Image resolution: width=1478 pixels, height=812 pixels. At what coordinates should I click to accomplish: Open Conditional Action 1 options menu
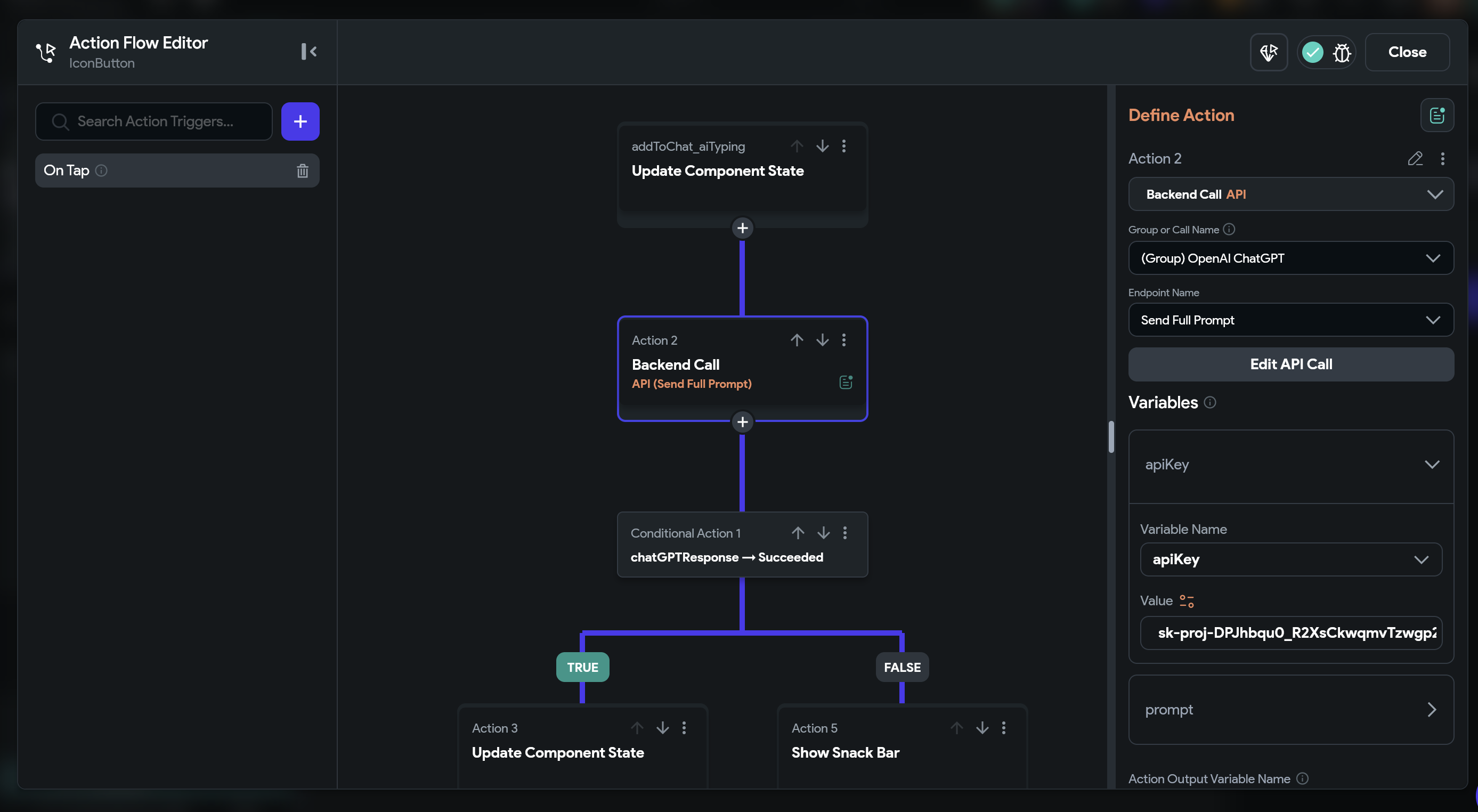(x=844, y=532)
